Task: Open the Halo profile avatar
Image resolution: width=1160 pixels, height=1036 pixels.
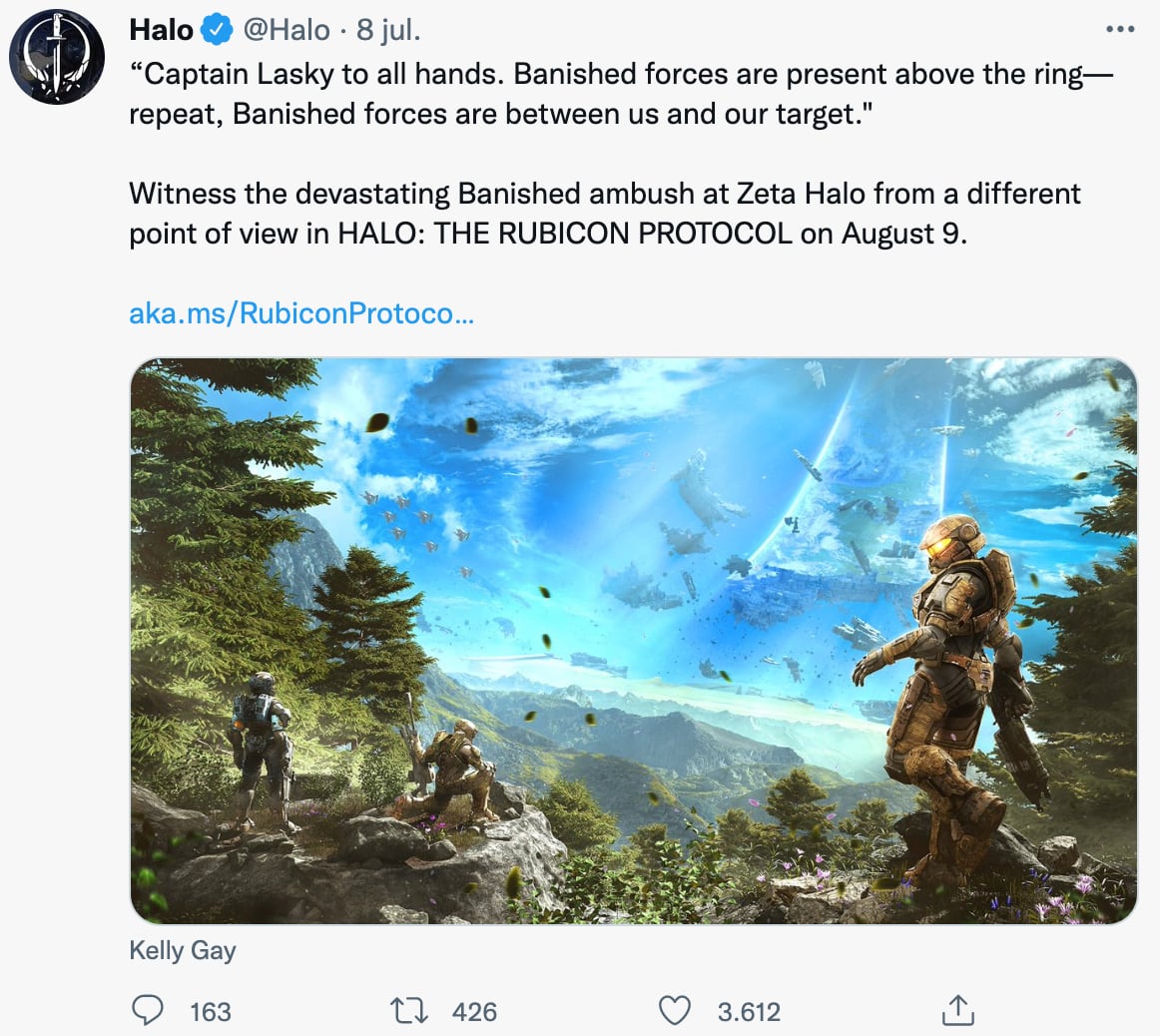Action: coord(57,58)
